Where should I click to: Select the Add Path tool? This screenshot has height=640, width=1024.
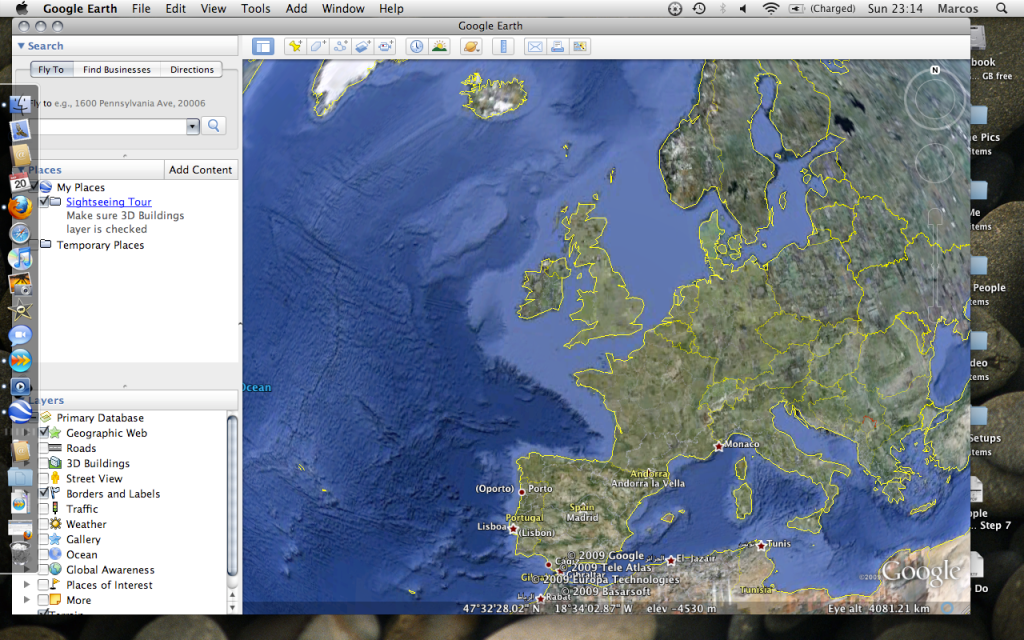tap(340, 46)
